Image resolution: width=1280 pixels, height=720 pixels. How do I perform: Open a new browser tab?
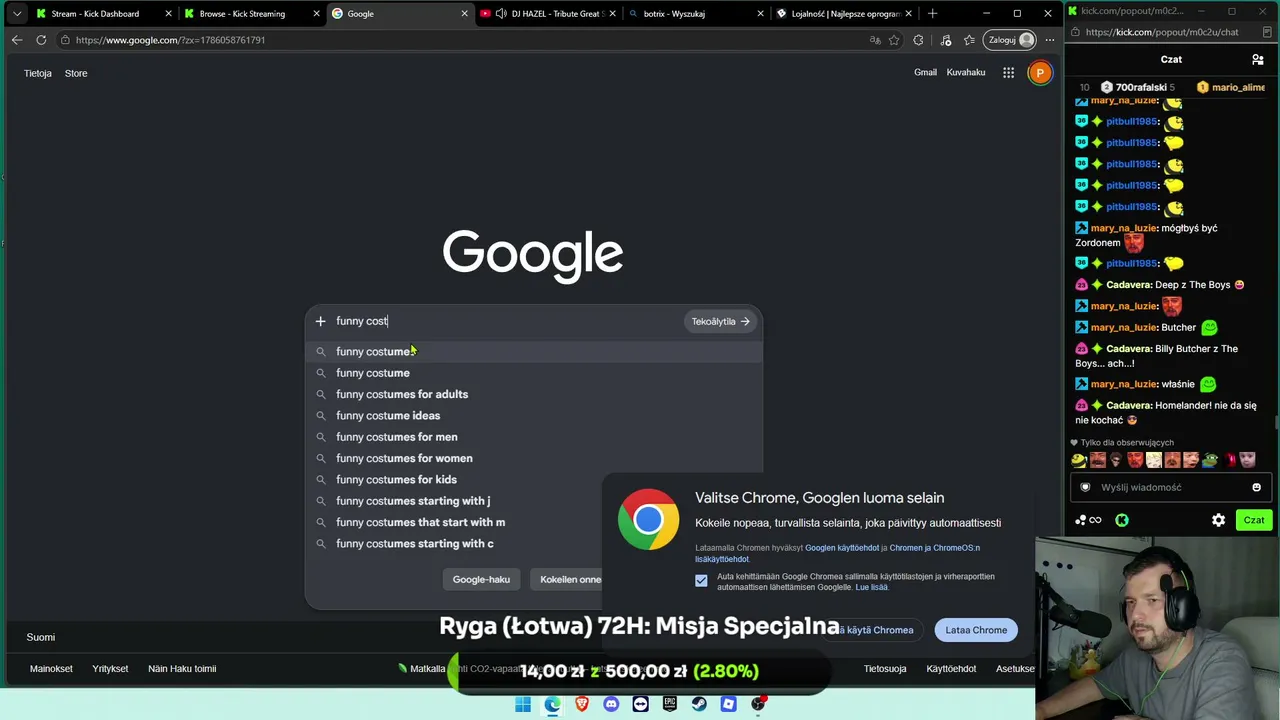pos(932,13)
